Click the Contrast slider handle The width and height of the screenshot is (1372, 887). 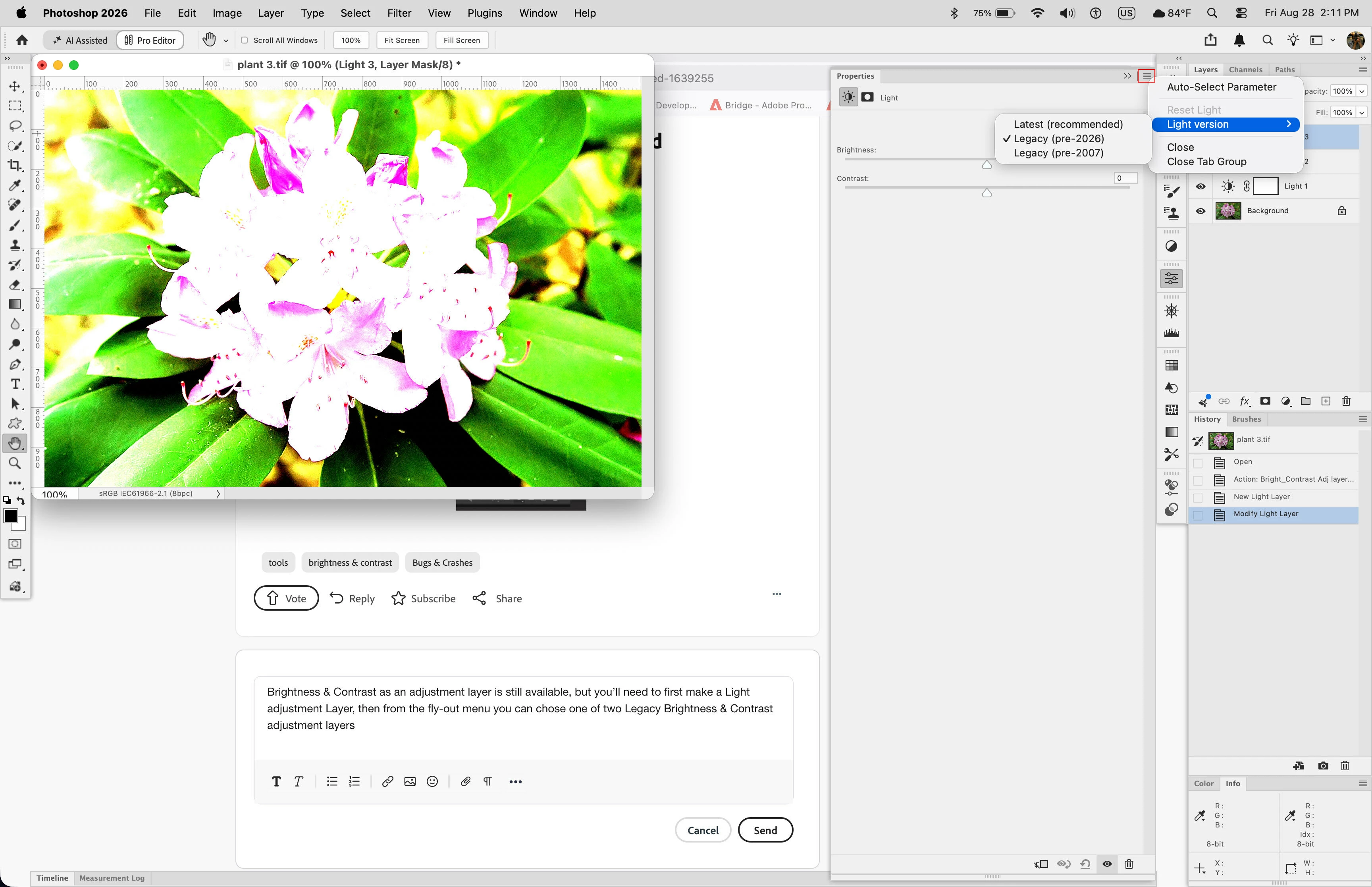coord(987,193)
